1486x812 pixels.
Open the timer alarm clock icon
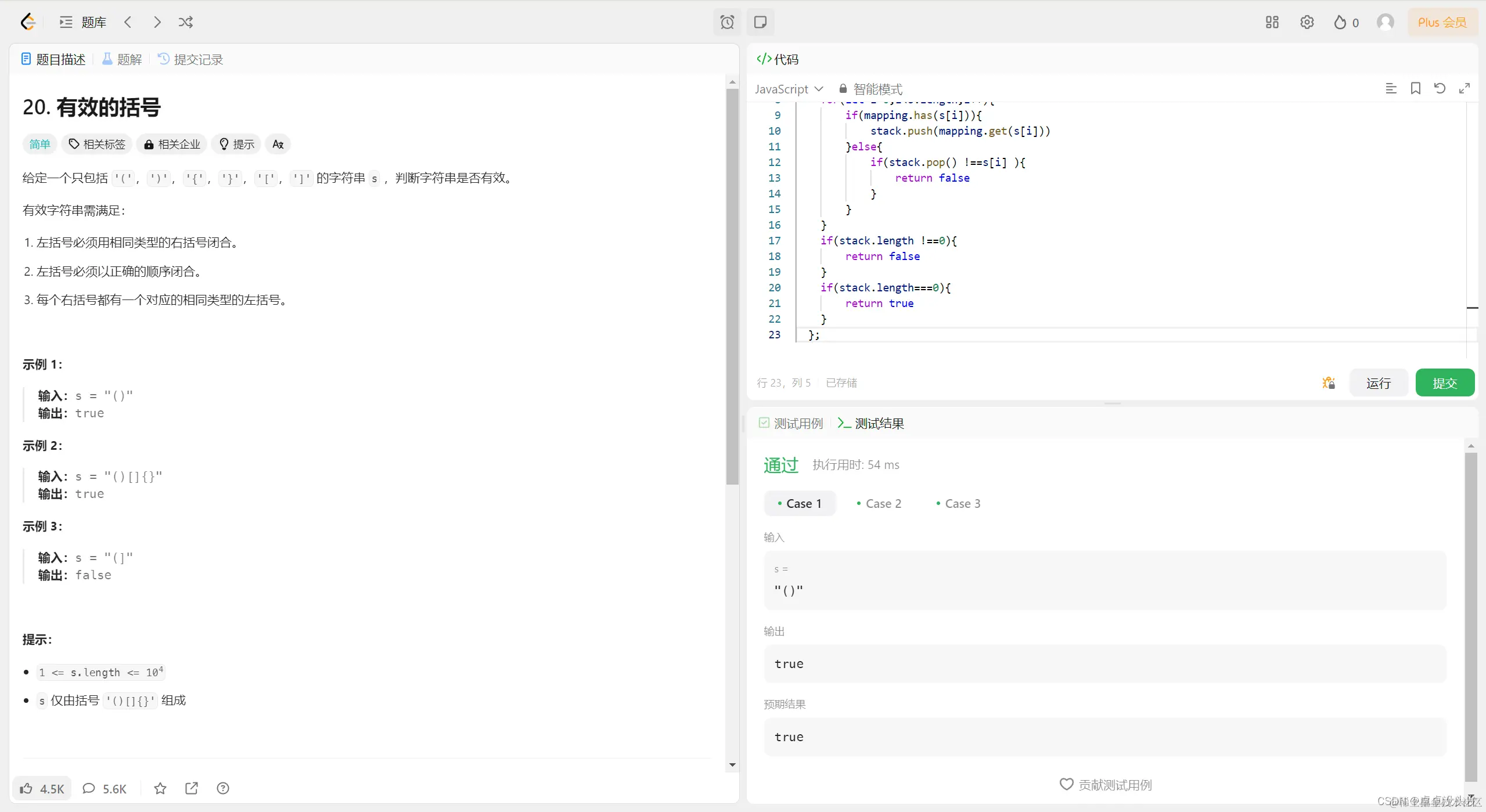(727, 22)
